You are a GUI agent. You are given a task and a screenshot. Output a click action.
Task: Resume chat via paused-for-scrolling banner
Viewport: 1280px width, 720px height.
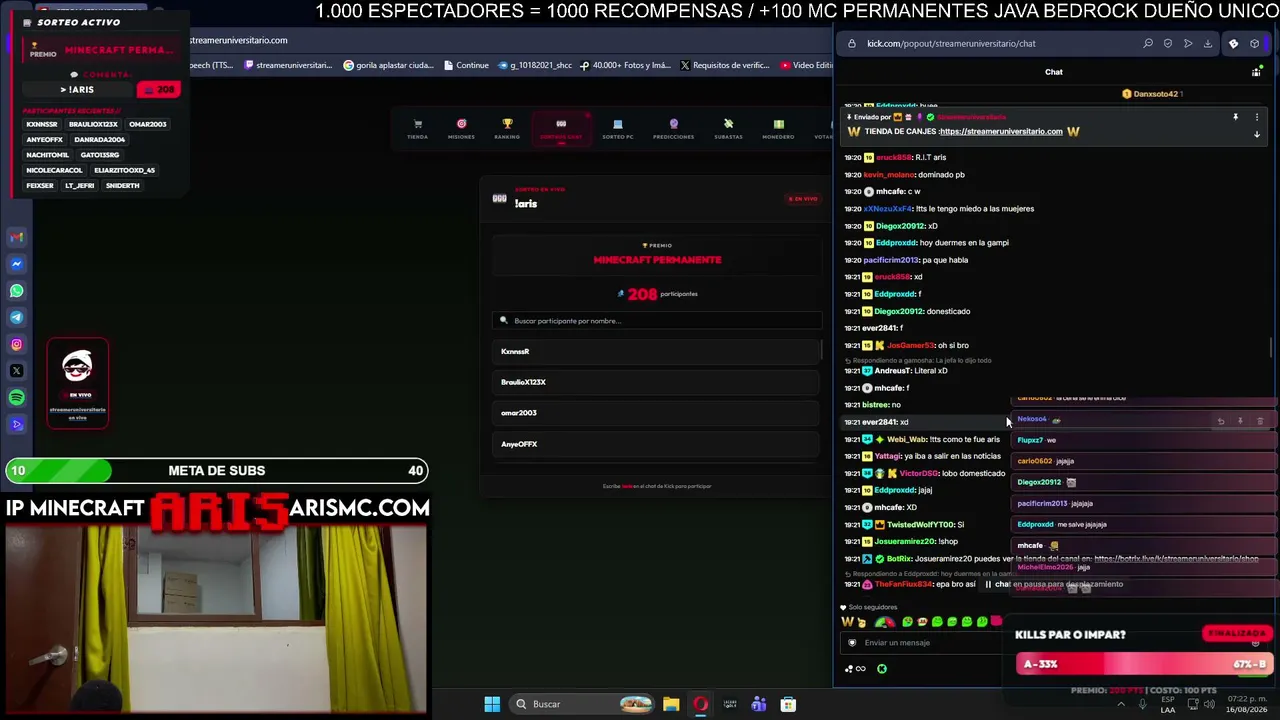point(1055,584)
